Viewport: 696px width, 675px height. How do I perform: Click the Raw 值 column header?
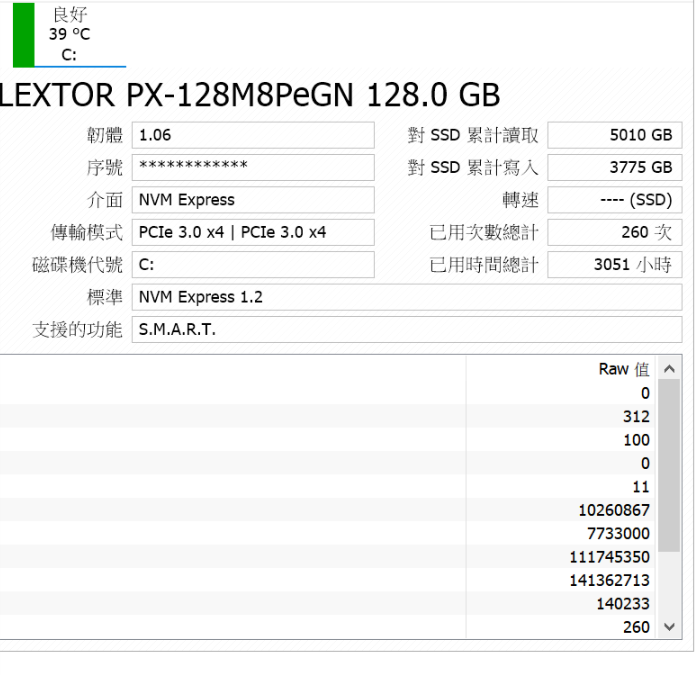click(561, 369)
